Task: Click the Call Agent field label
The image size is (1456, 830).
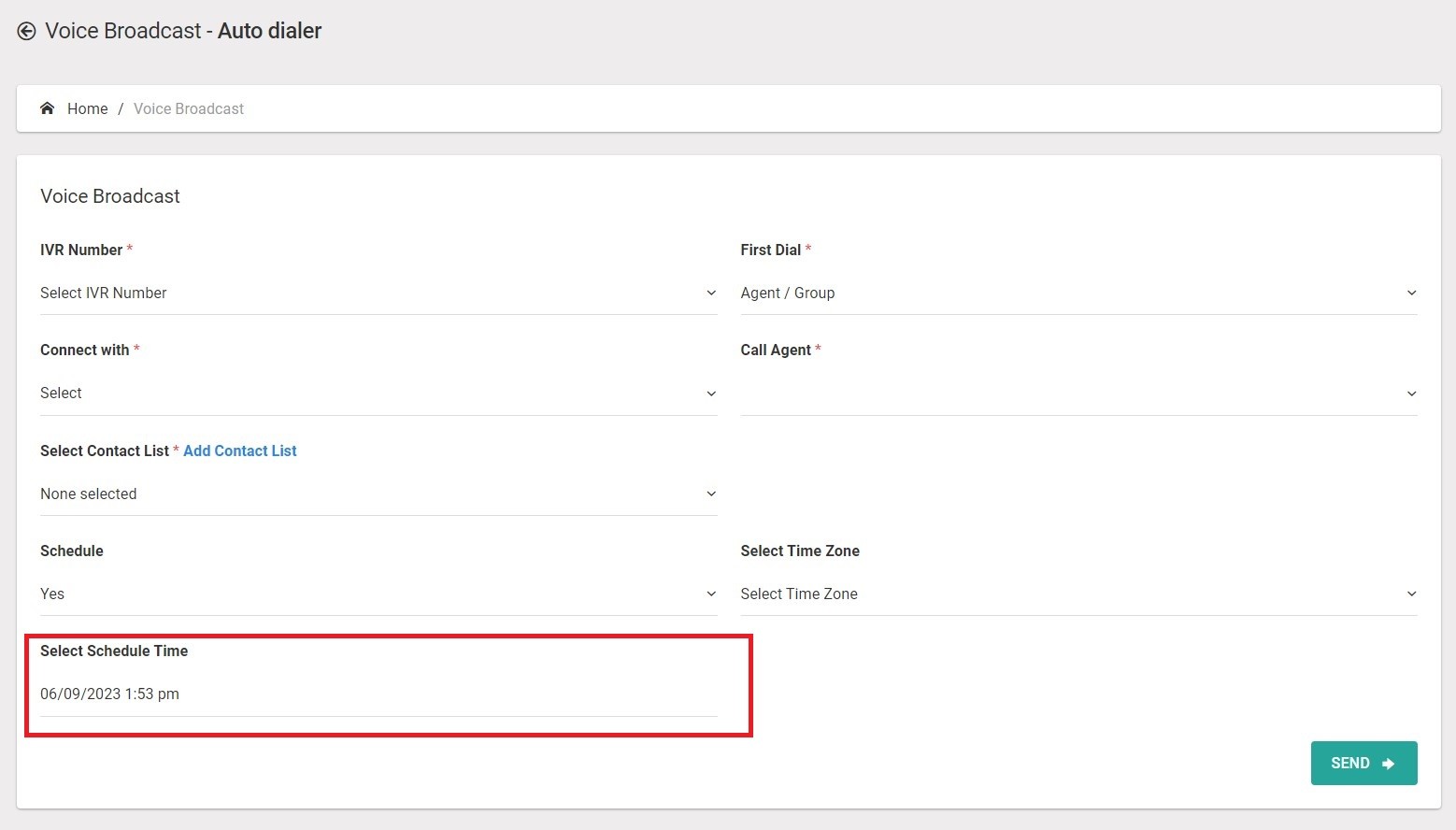Action: (776, 350)
